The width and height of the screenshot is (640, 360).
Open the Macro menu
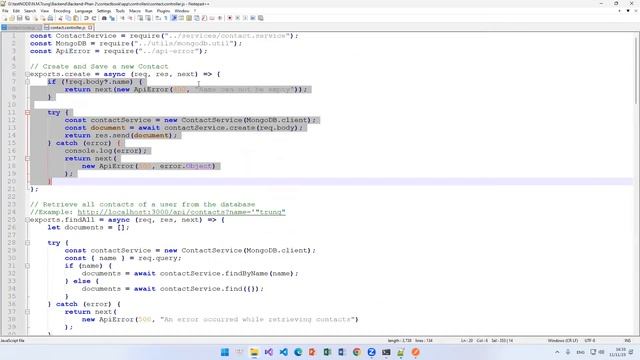pyautogui.click(x=135, y=11)
